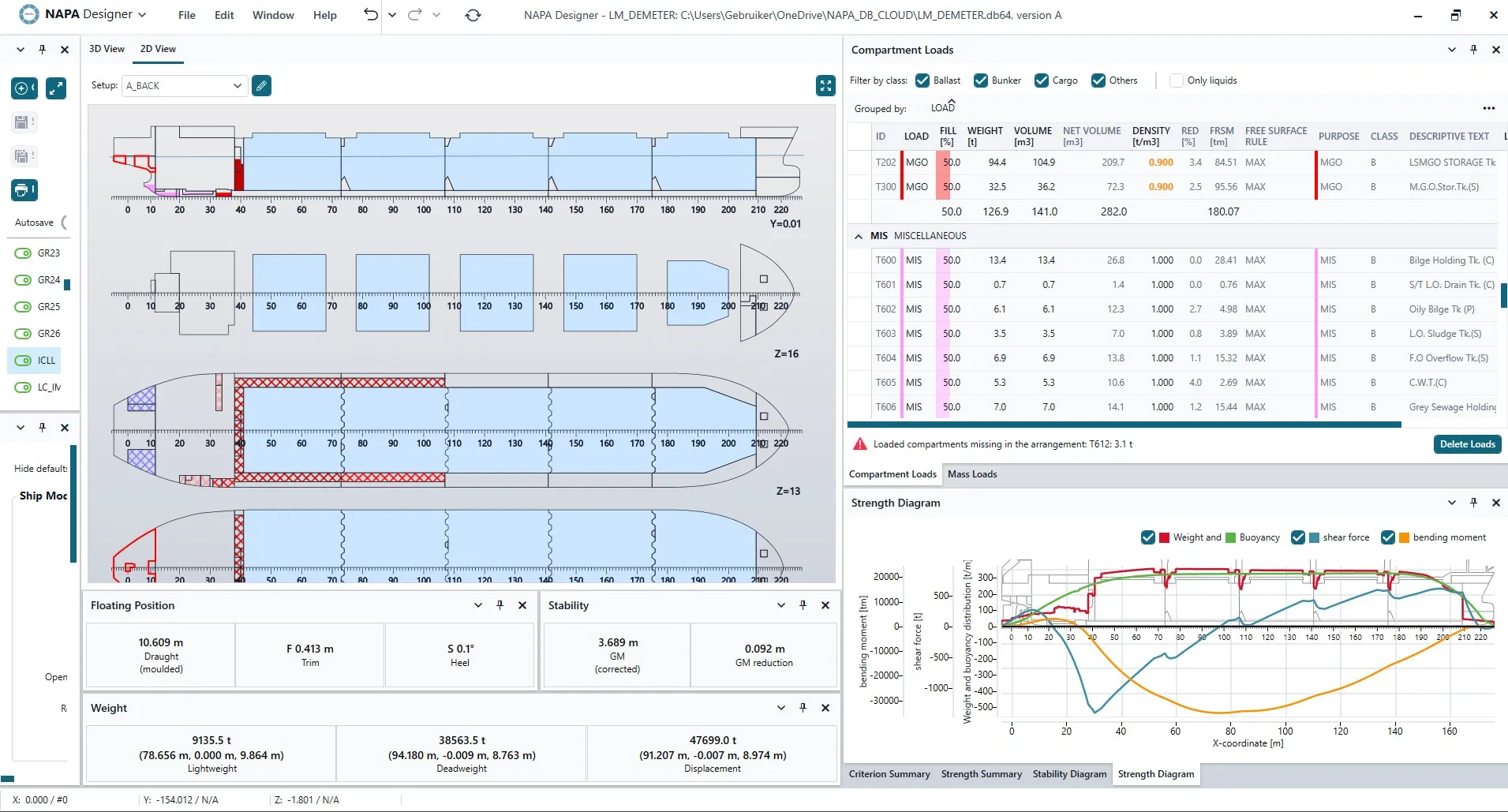Close the Stability panel
Image resolution: width=1508 pixels, height=812 pixels.
825,605
